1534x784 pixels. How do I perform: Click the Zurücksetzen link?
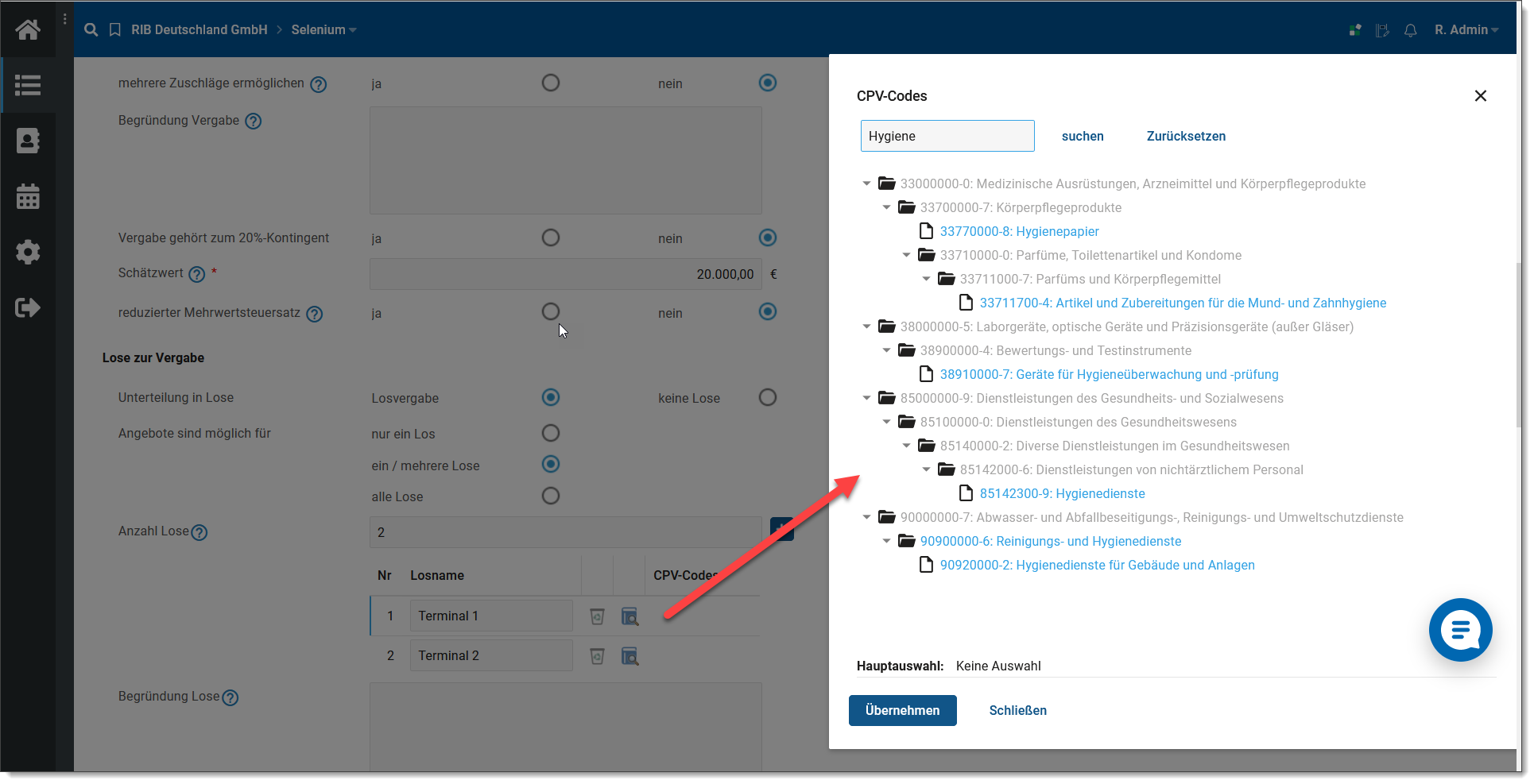[x=1185, y=136]
